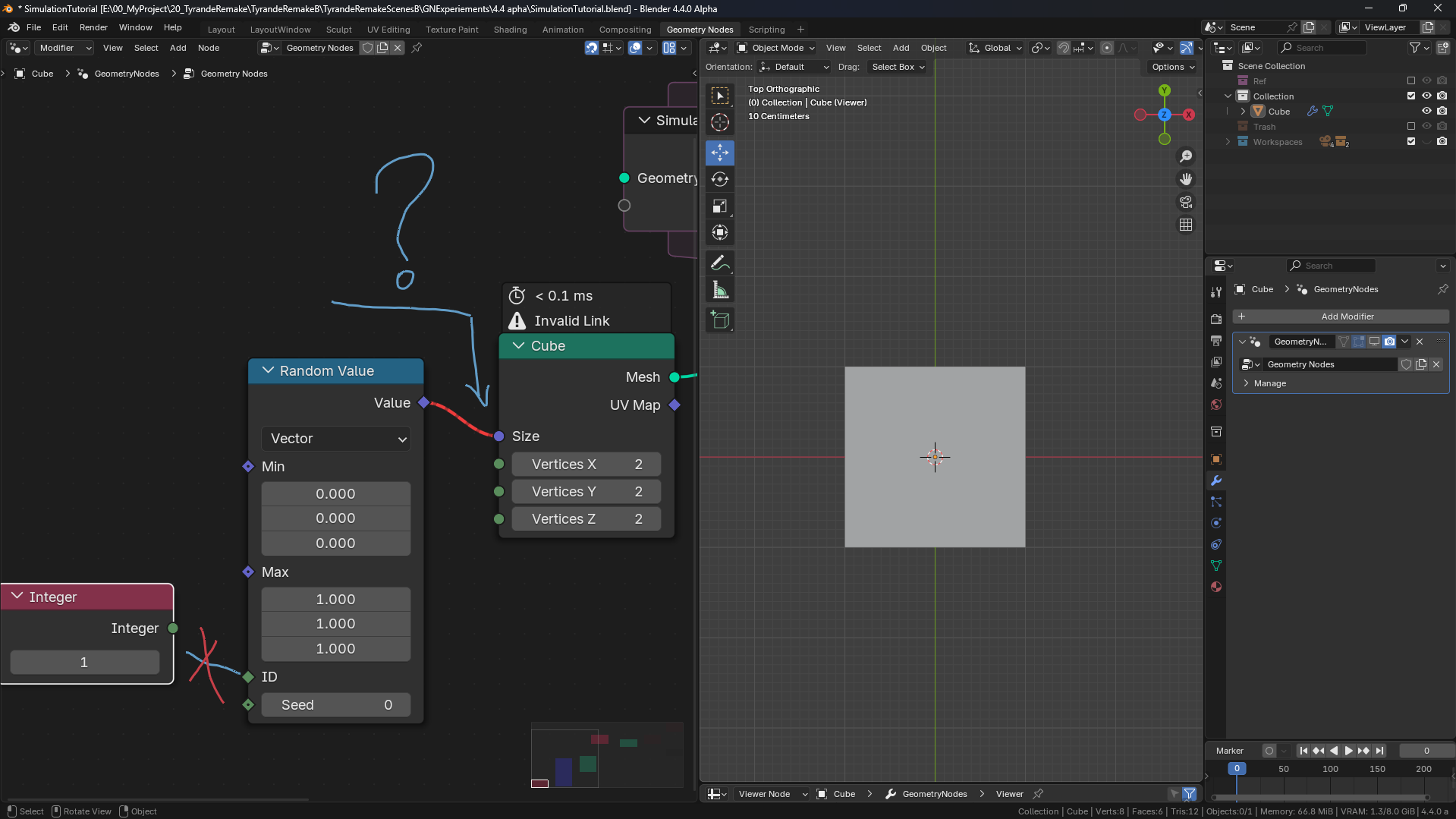Toggle Collection exclude checkbox in outliner
The width and height of the screenshot is (1456, 819).
tap(1411, 96)
